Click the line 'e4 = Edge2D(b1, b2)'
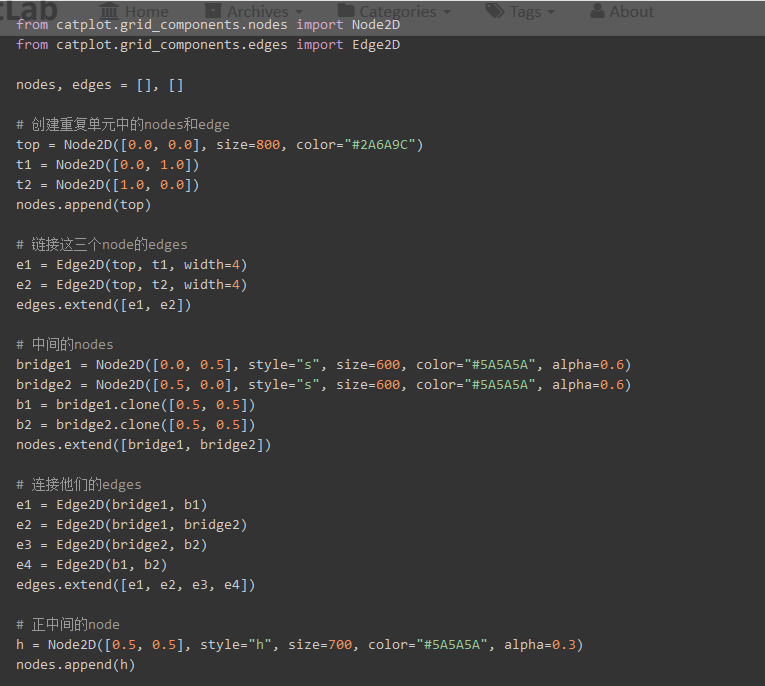The height and width of the screenshot is (686, 765). (x=92, y=565)
